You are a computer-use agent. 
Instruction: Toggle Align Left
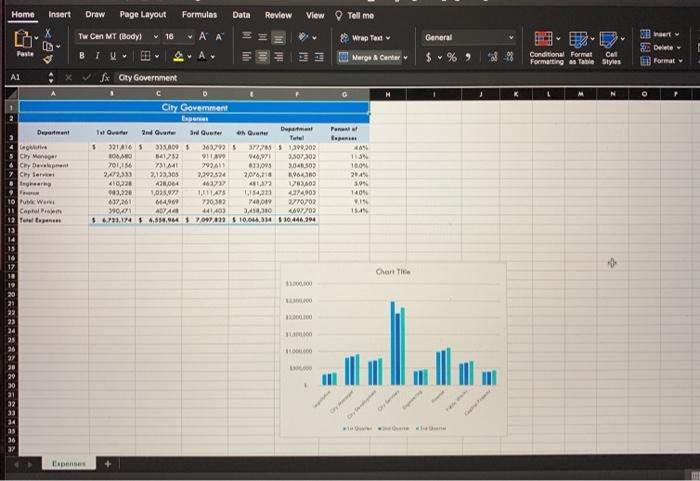[x=246, y=57]
